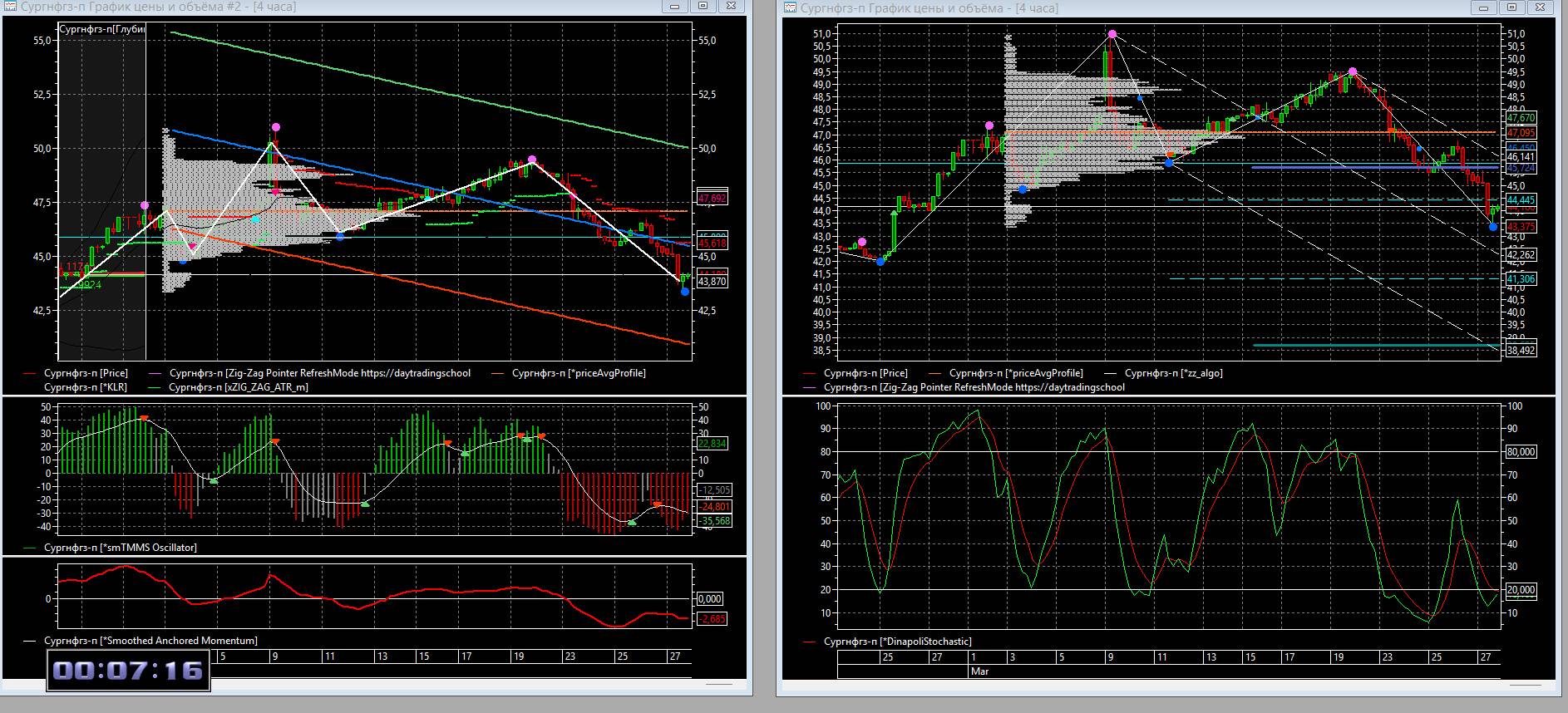This screenshot has height=713, width=1568.
Task: Click the [*DinapoliStochastic] legend label
Action: 897,642
